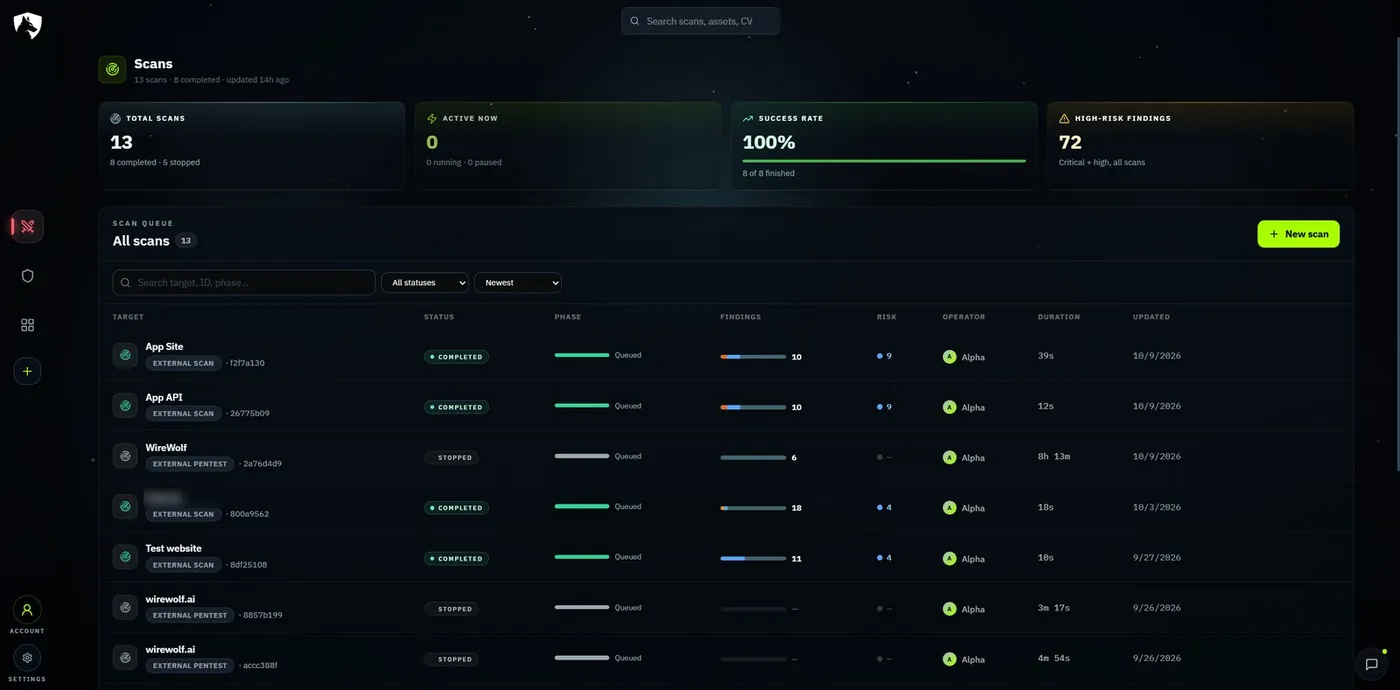The image size is (1400, 690).
Task: Click the Status column header
Action: [x=439, y=317]
